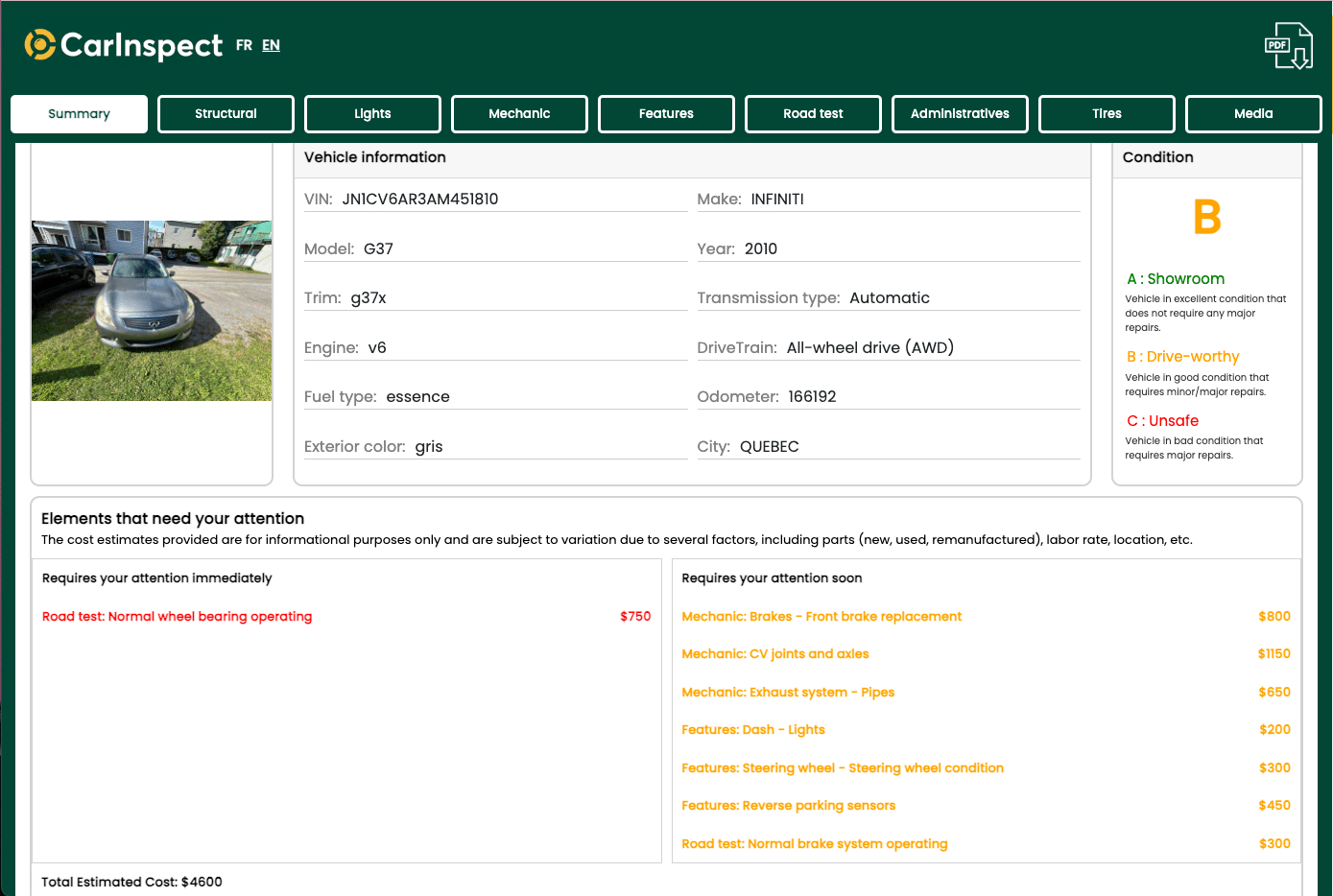
Task: Enlarge the Infiniti vehicle photo
Action: point(152,311)
